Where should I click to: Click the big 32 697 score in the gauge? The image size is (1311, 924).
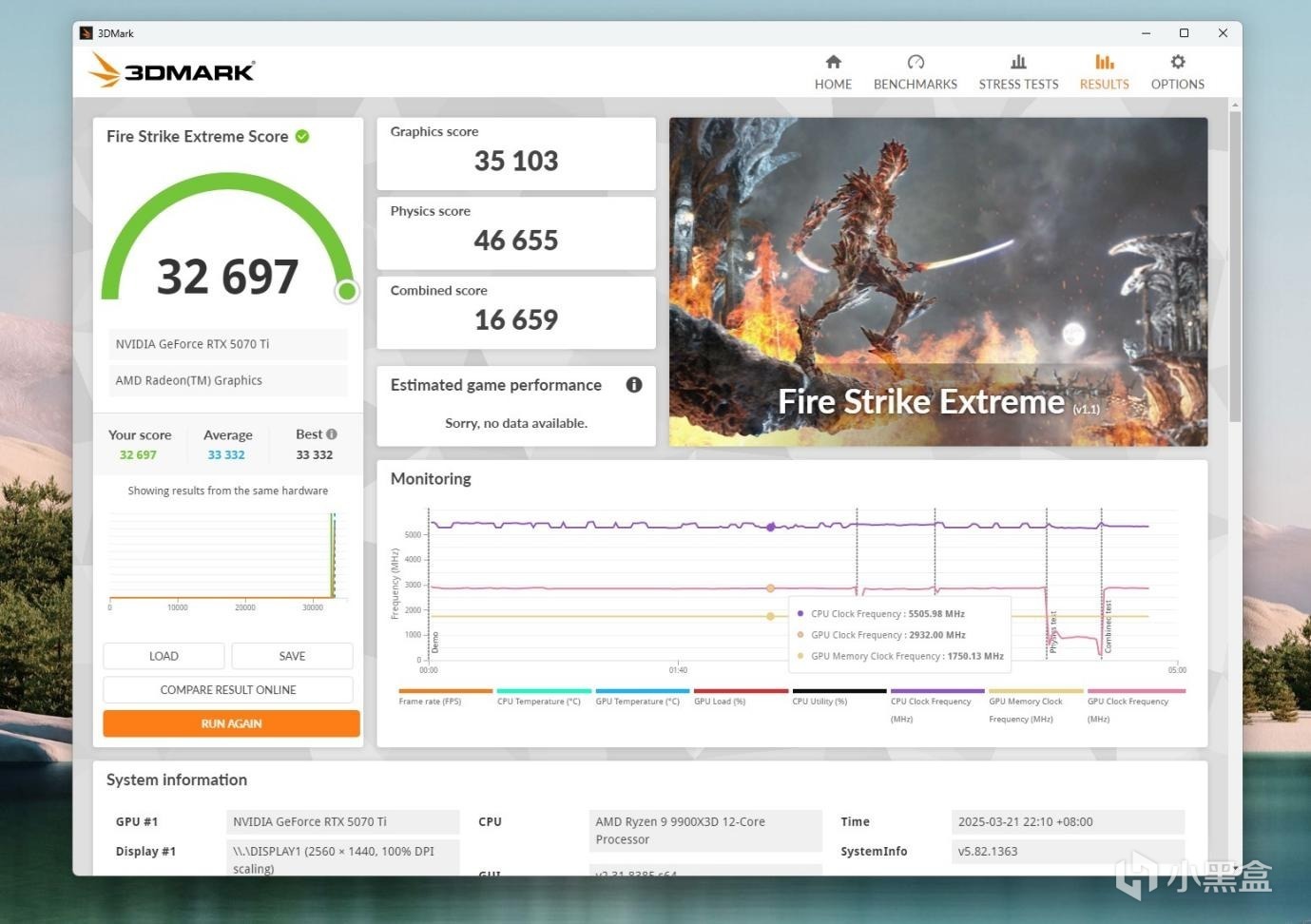pyautogui.click(x=227, y=277)
